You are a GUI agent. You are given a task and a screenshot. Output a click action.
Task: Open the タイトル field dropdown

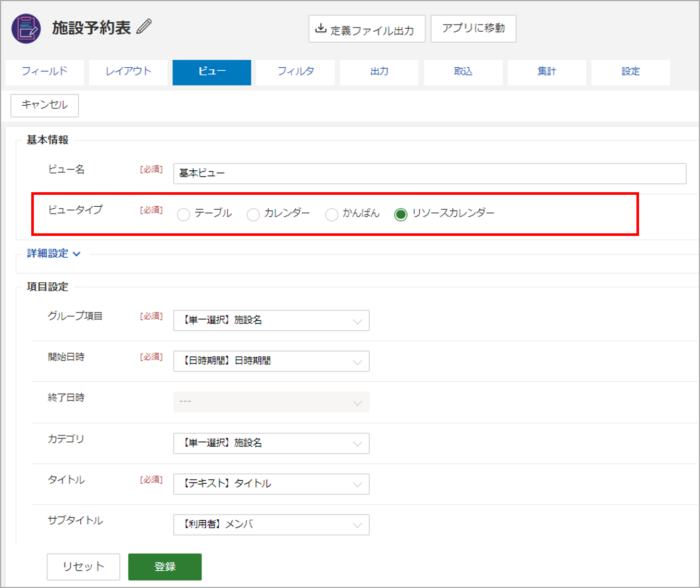[x=271, y=484]
